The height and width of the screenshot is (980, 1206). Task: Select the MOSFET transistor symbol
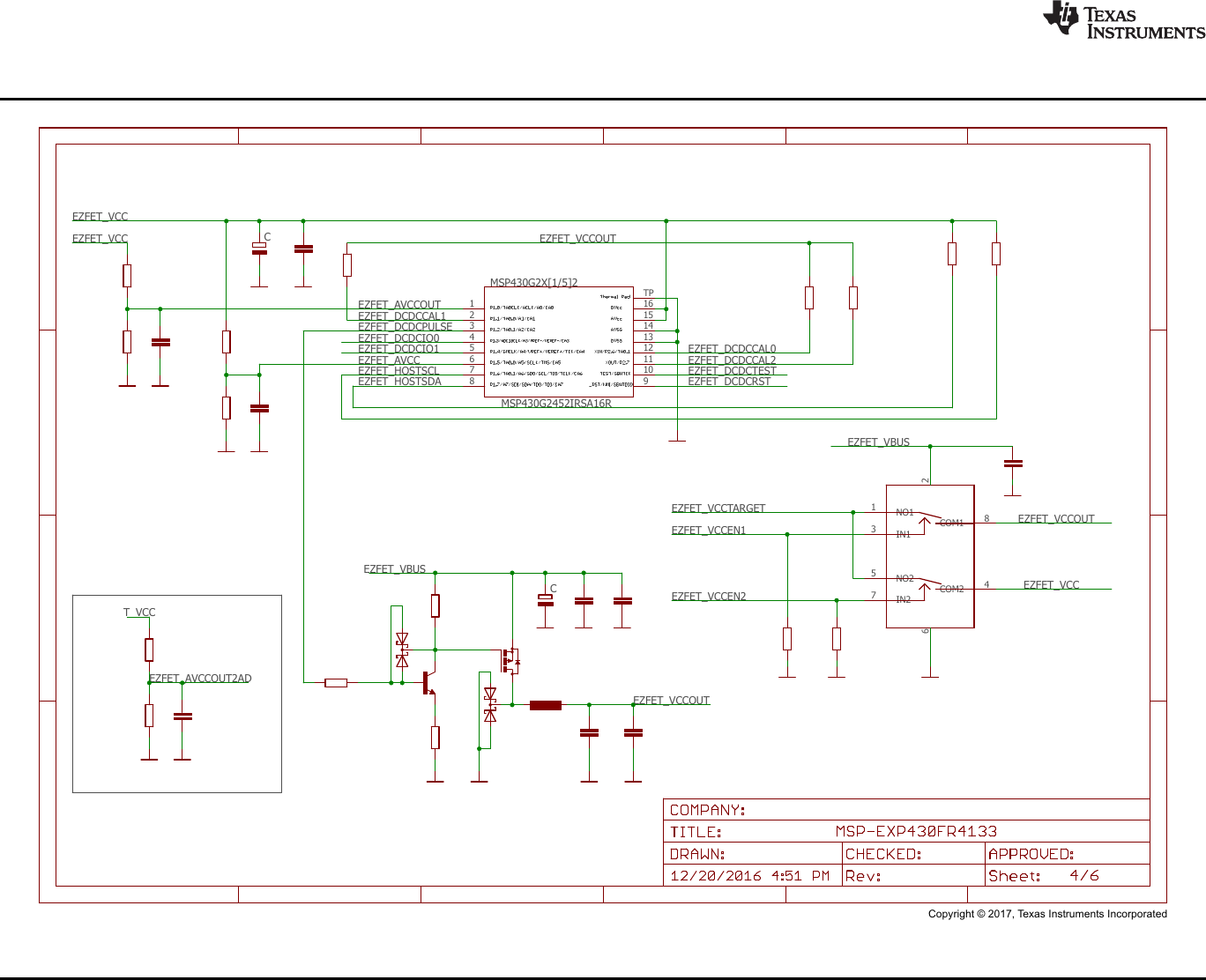point(510,660)
